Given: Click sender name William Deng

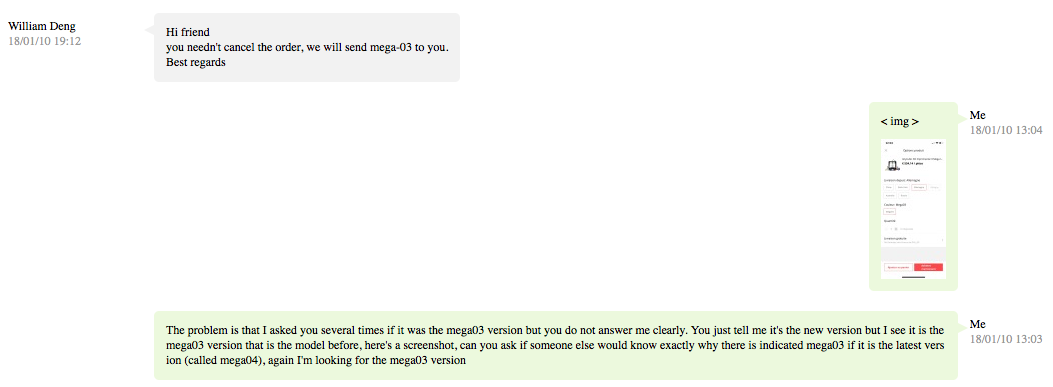Looking at the screenshot, I should point(42,26).
